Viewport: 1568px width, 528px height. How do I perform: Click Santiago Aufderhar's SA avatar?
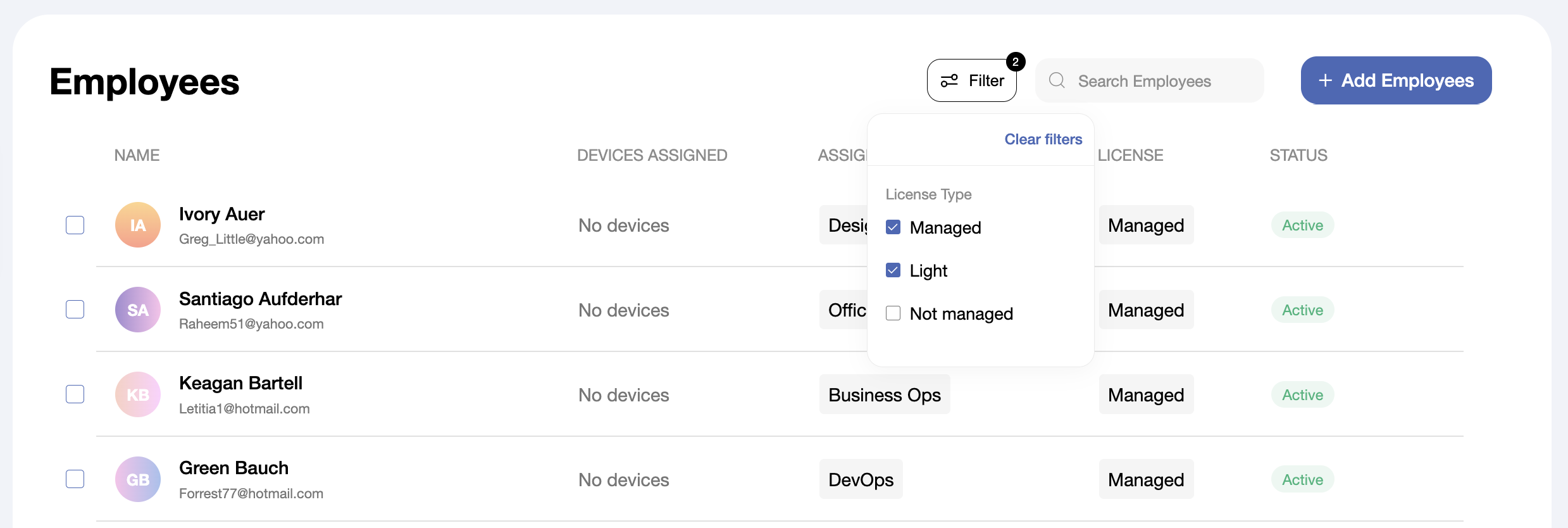(138, 310)
